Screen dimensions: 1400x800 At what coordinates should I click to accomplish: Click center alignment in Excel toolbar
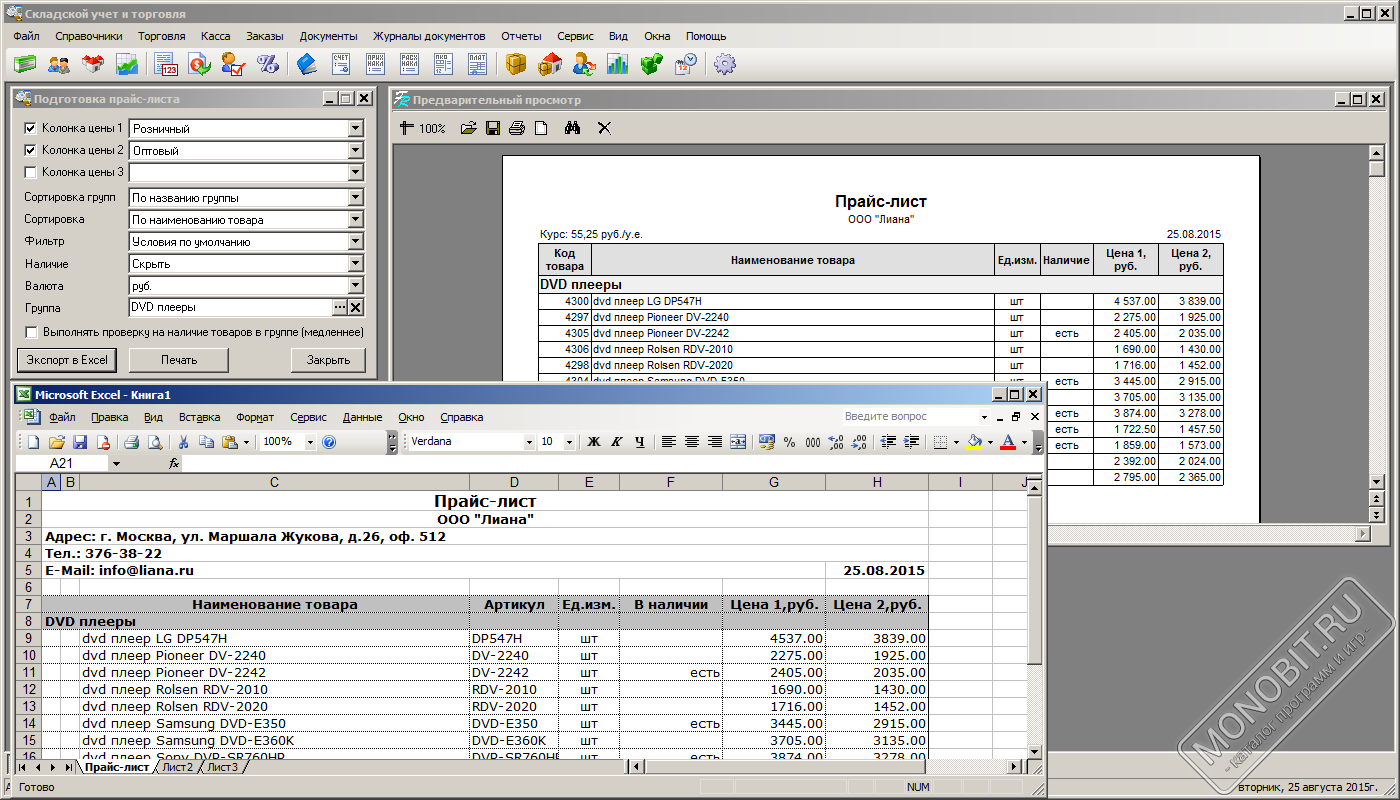pyautogui.click(x=692, y=442)
